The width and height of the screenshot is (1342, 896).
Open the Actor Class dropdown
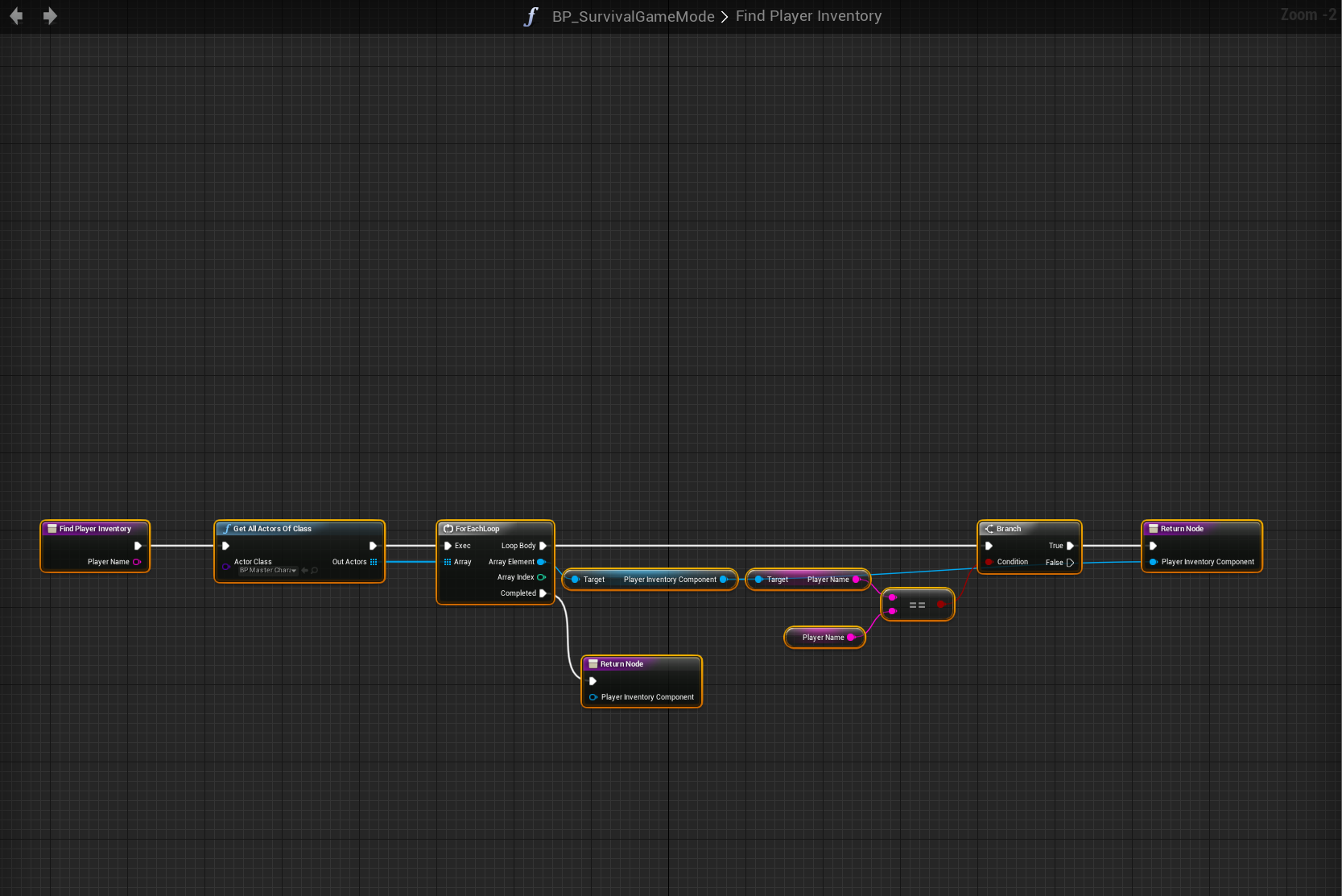[x=268, y=571]
